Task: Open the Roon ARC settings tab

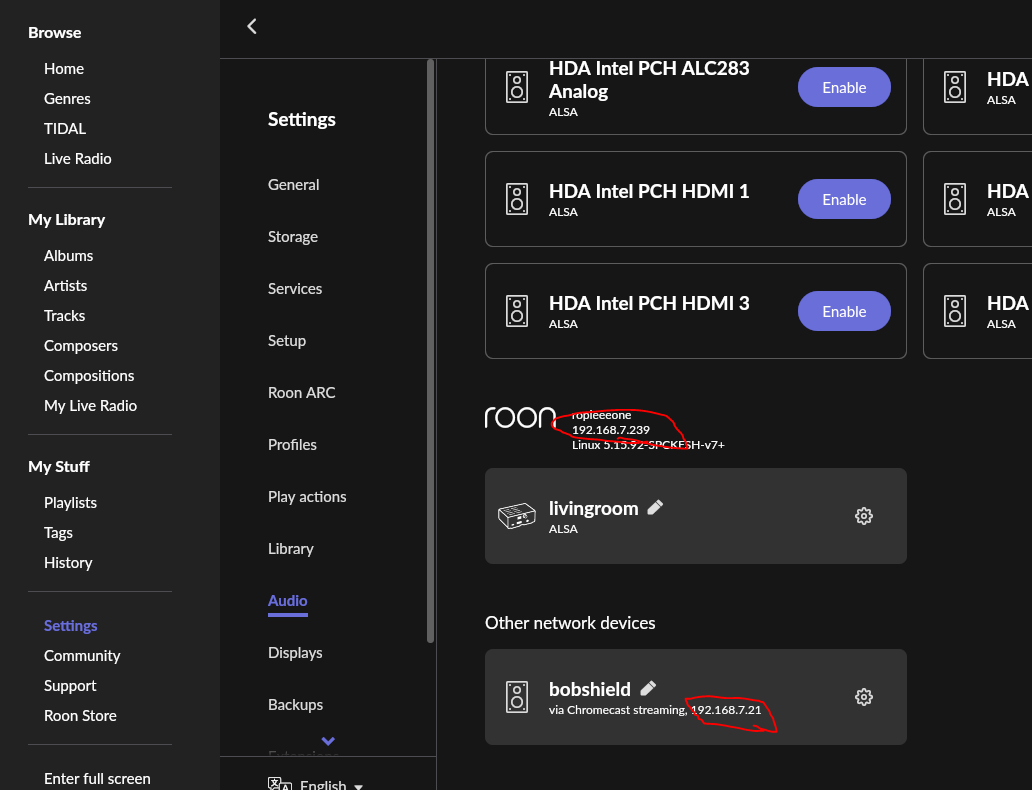Action: tap(301, 393)
